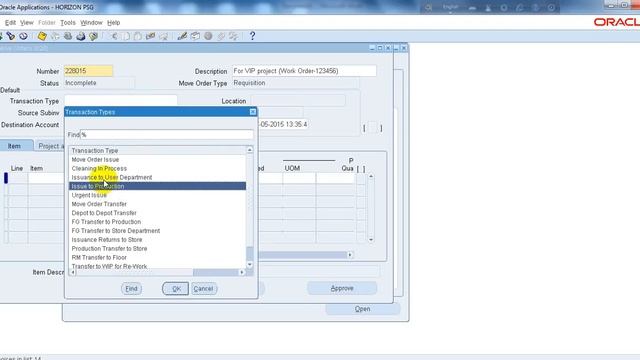This screenshot has height=360, width=640.
Task: Select FG Transfer to Production entry
Action: (x=158, y=222)
